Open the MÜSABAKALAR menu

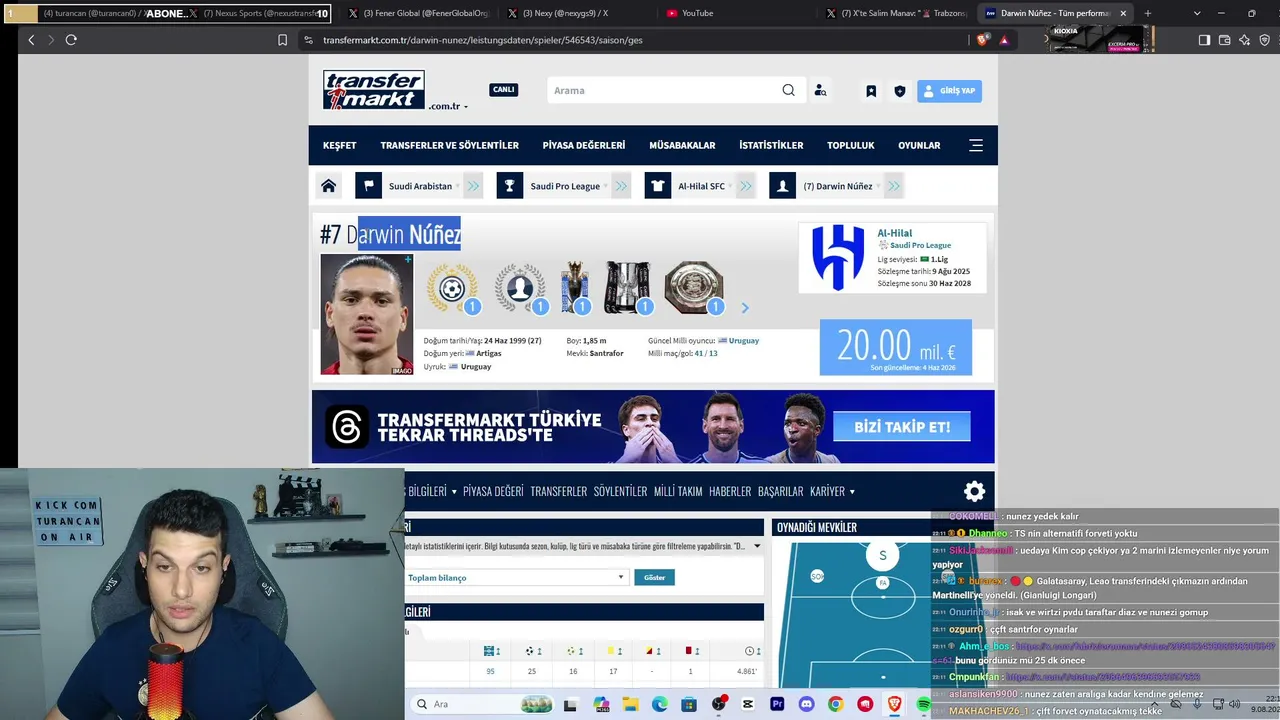point(682,145)
